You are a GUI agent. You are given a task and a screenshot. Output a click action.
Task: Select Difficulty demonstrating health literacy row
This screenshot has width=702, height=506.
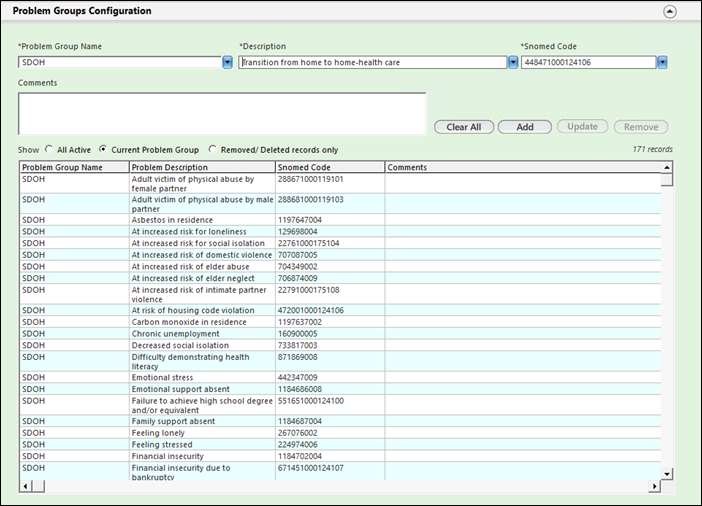tap(340, 362)
